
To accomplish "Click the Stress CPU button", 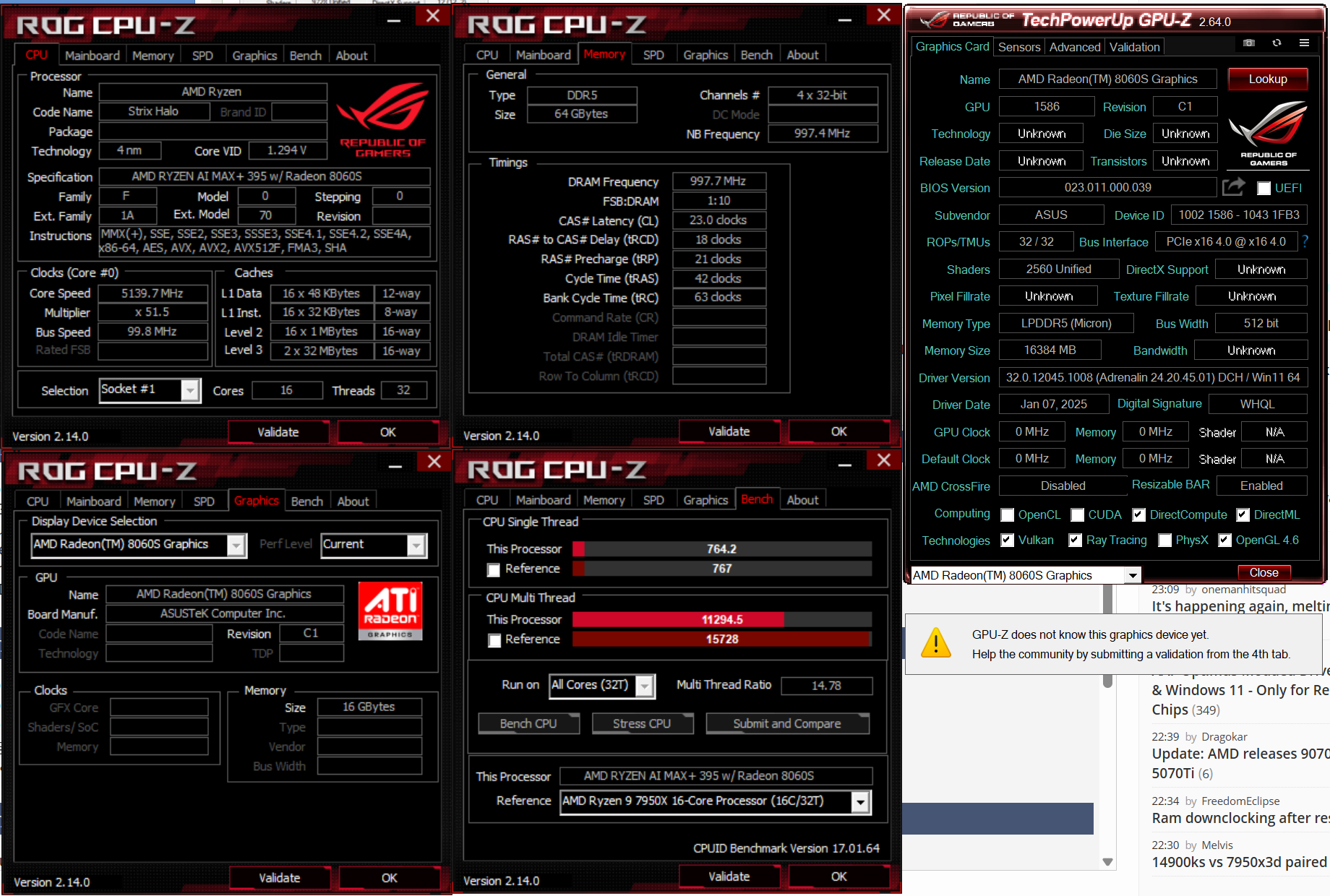I will [642, 724].
